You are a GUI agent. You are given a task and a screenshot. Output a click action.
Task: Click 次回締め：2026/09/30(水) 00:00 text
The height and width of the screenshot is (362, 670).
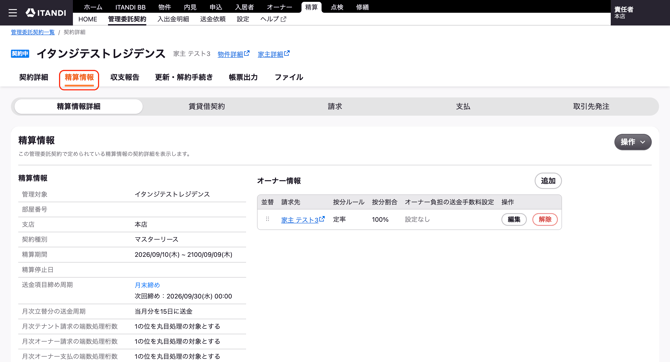click(x=183, y=296)
